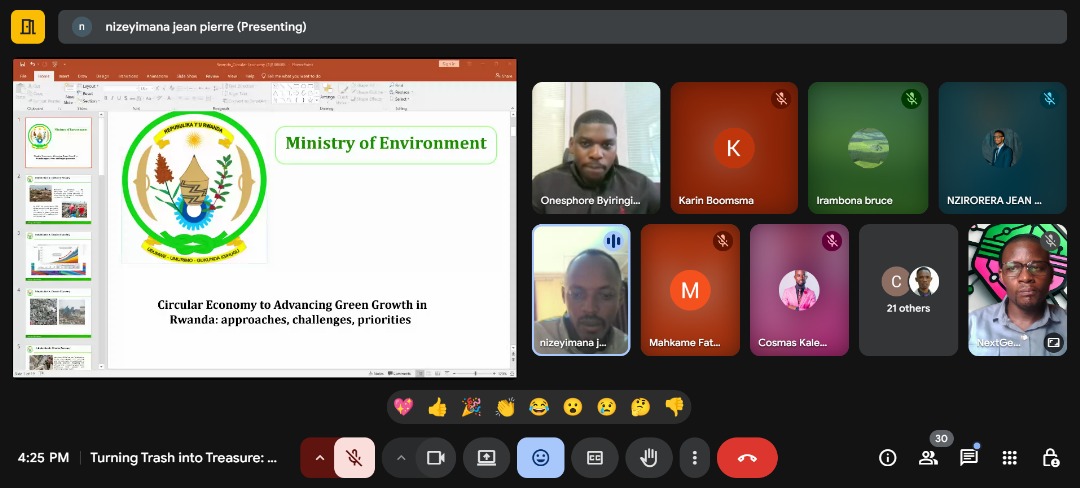
Task: Select the Cosmas Kale participant tile
Action: pos(799,290)
